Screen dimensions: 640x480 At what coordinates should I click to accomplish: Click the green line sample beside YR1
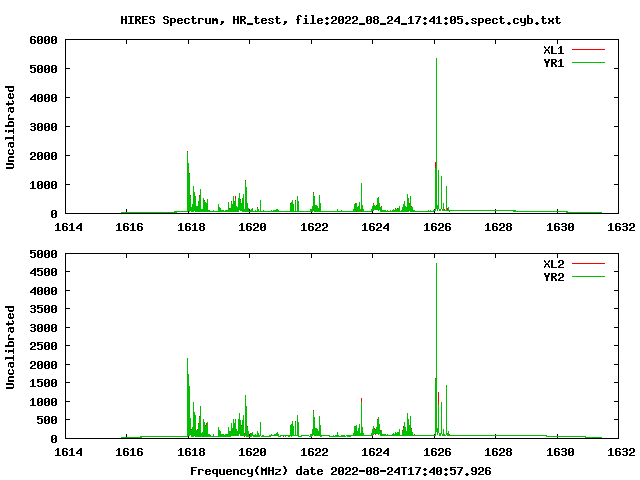[588, 63]
